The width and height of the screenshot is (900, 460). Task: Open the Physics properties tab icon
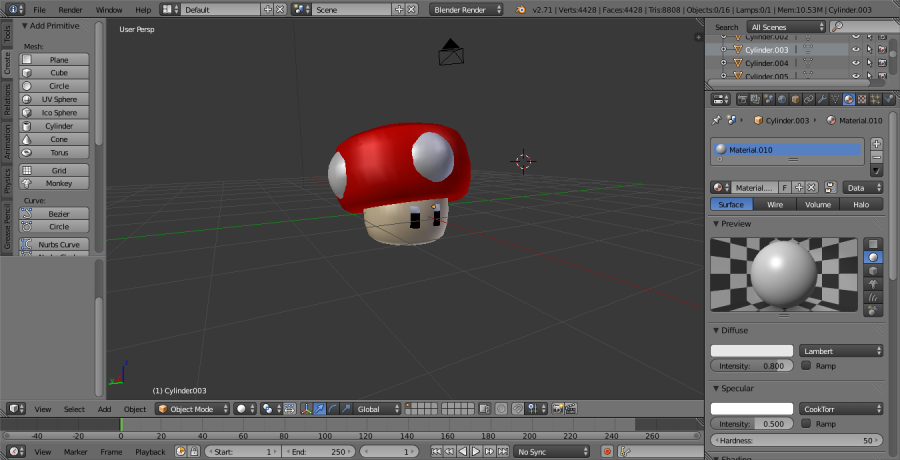click(x=889, y=99)
